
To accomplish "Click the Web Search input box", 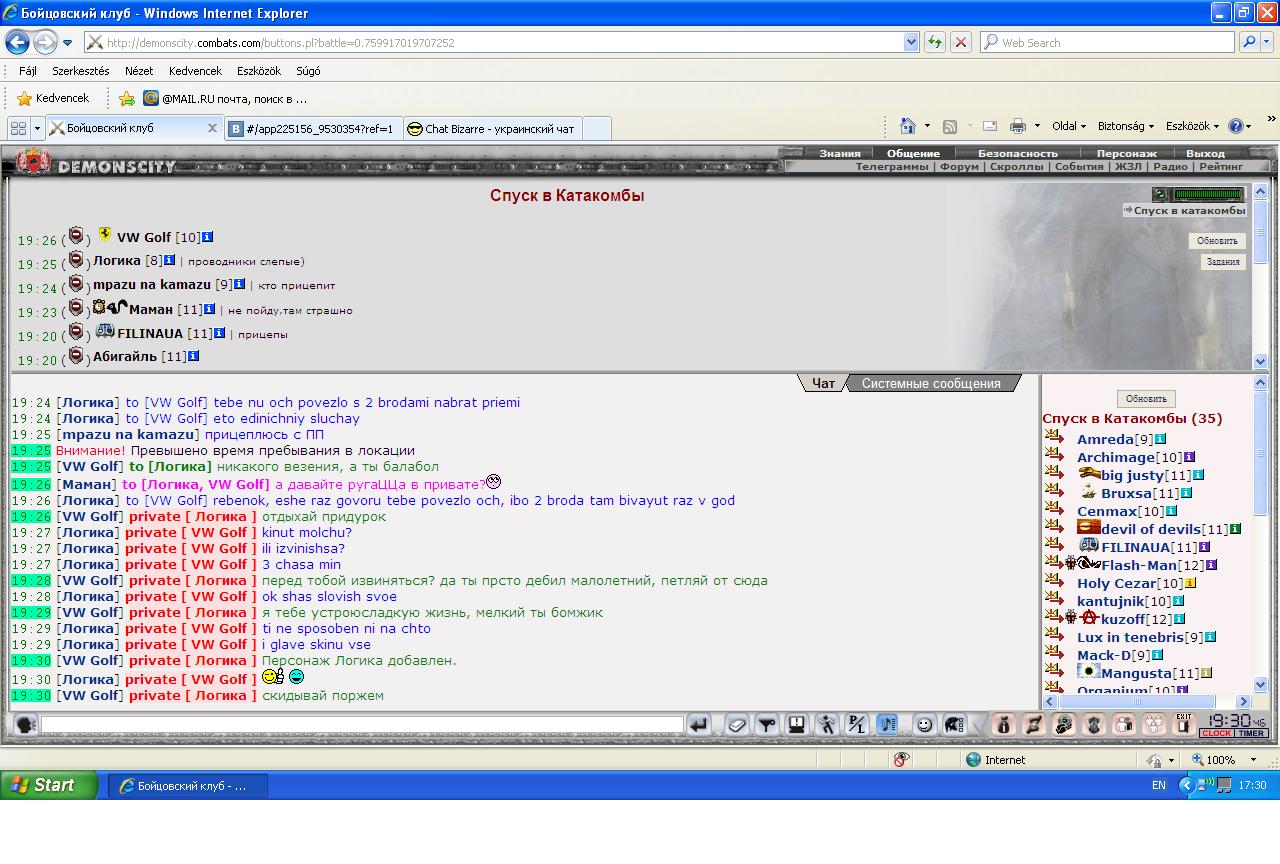I will tap(1107, 42).
